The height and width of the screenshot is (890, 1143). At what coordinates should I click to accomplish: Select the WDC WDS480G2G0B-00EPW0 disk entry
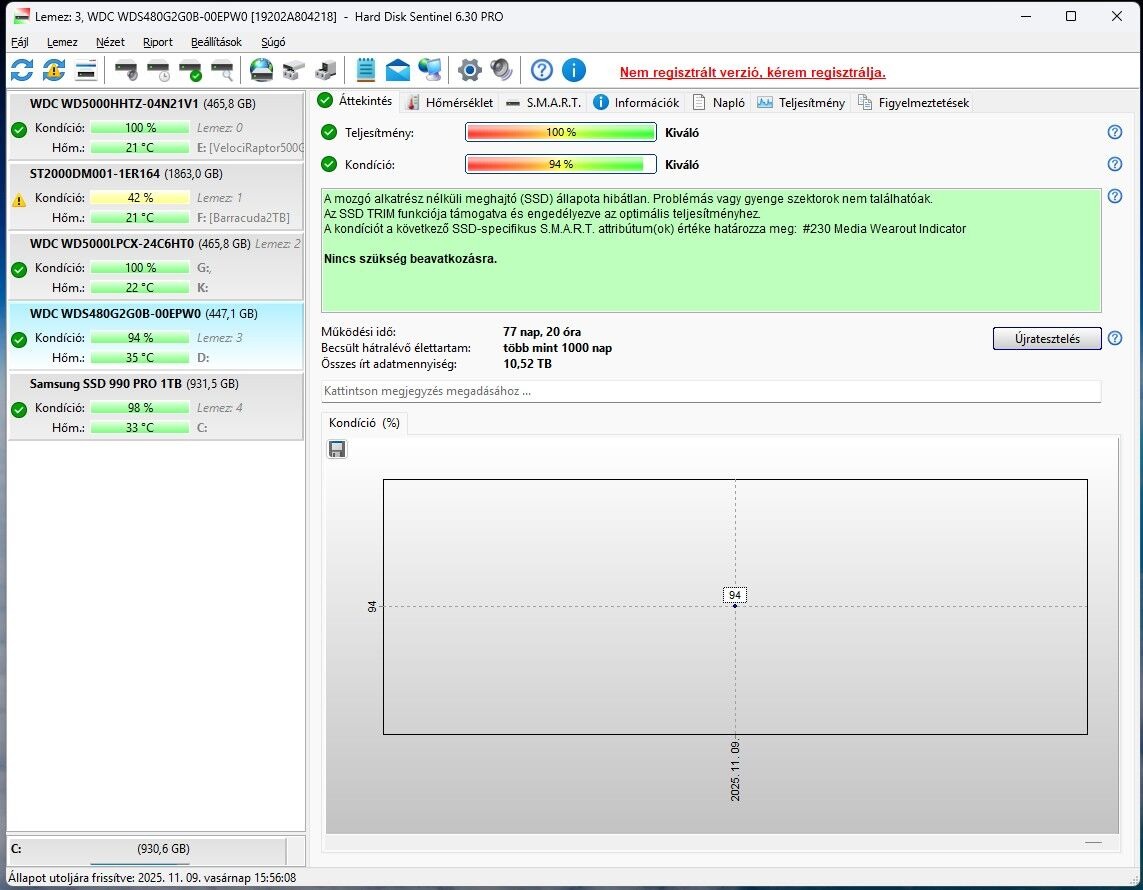[155, 335]
